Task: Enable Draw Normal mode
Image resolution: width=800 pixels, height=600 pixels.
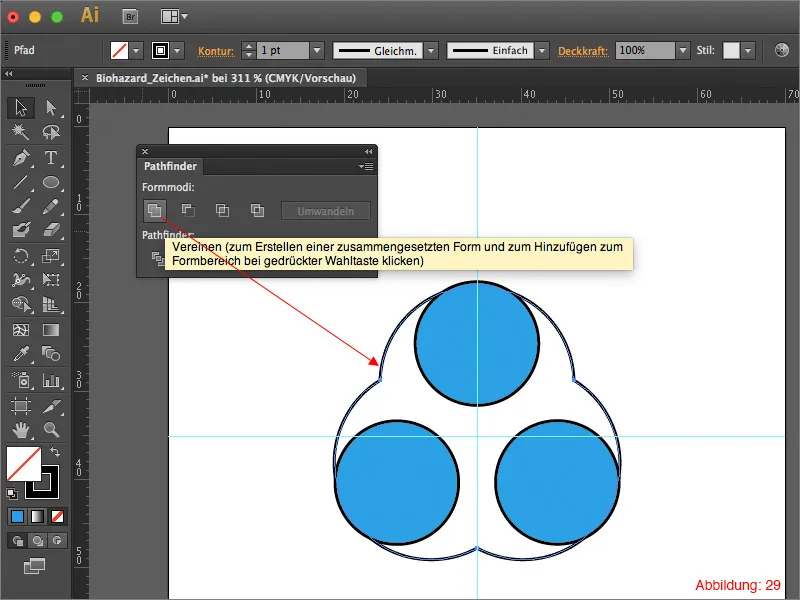Action: [x=17, y=540]
